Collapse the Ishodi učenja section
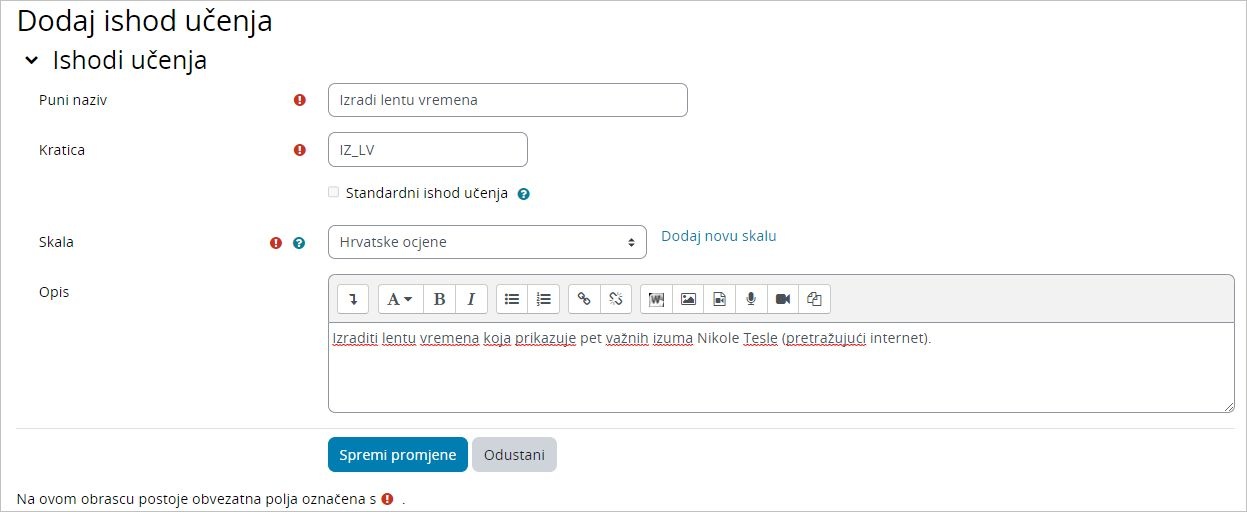The width and height of the screenshot is (1247, 512). click(32, 61)
